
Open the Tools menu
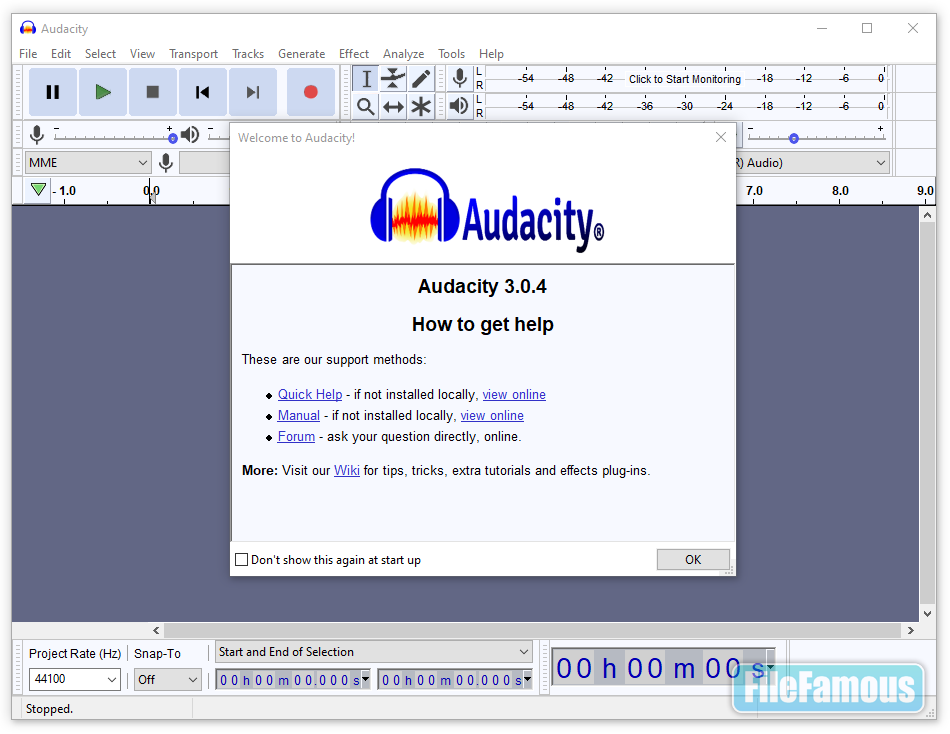[x=451, y=54]
